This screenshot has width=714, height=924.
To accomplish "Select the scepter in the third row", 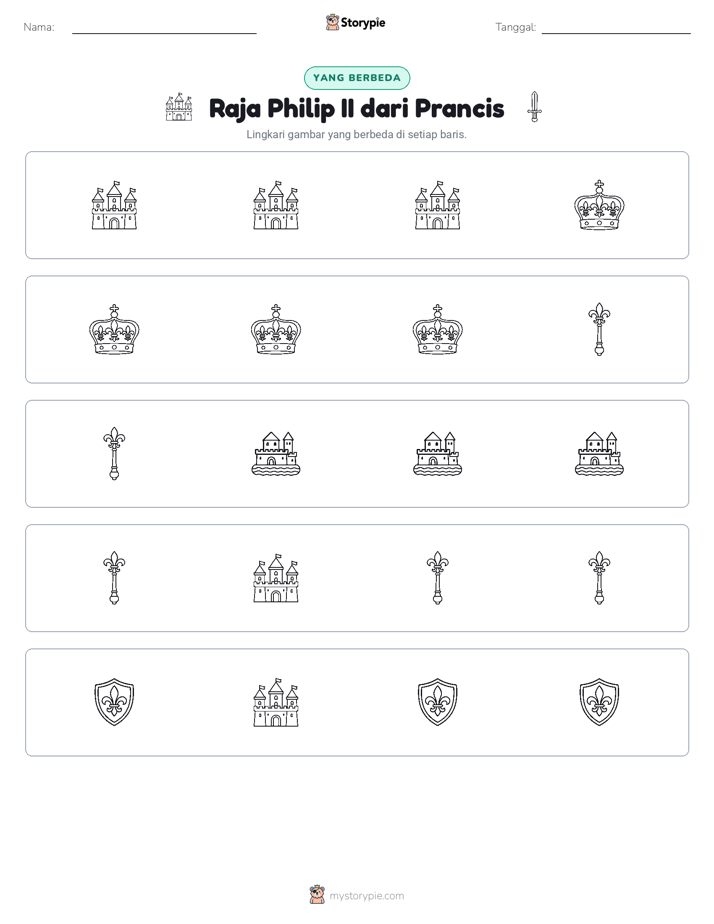I will pos(114,454).
